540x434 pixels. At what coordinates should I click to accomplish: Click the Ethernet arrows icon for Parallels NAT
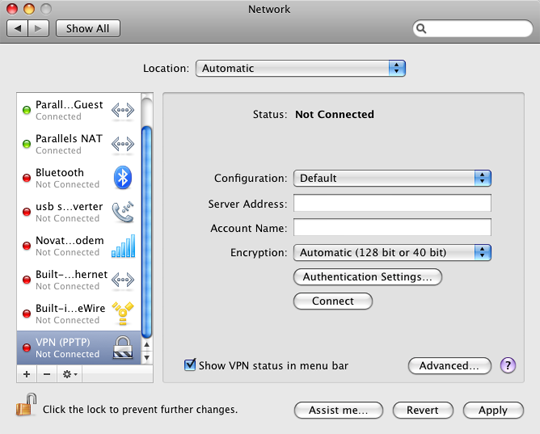coord(123,144)
